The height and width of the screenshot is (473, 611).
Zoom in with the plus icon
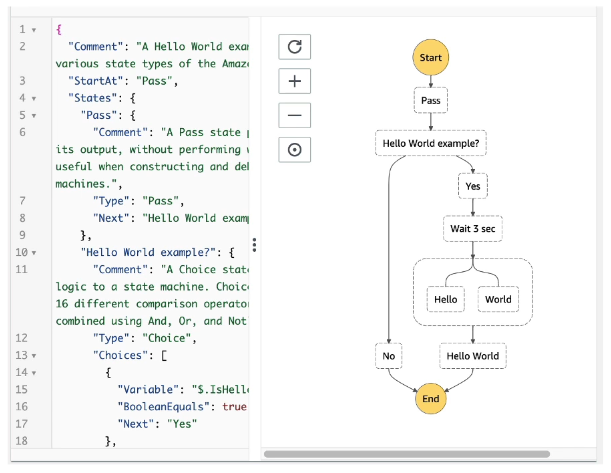click(294, 81)
